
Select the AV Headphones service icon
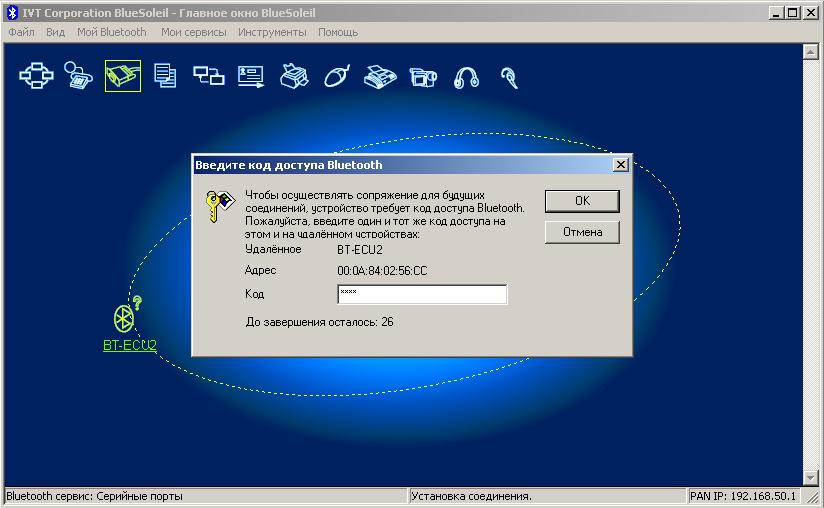pos(466,76)
